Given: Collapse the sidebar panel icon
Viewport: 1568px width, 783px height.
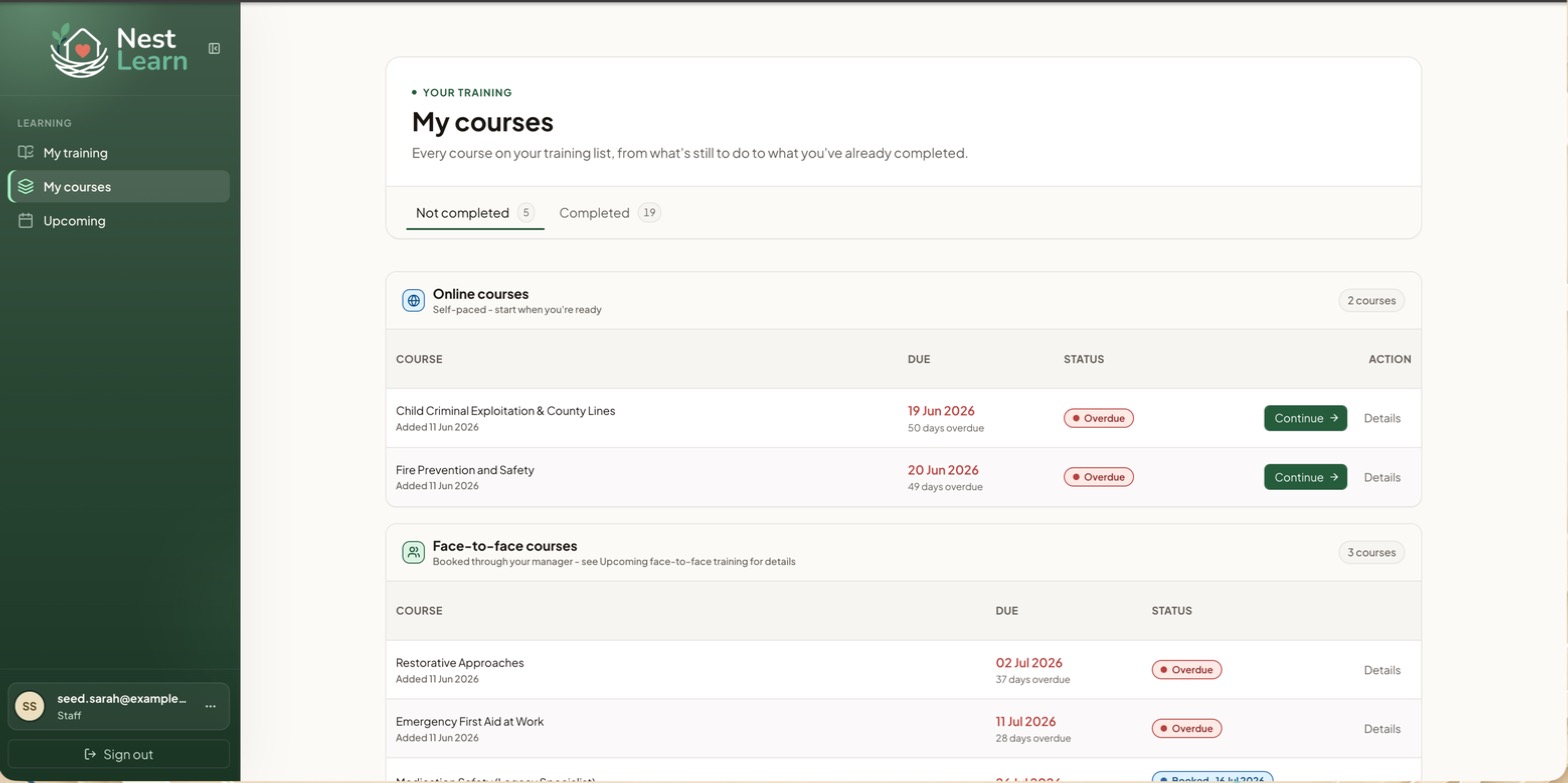Looking at the screenshot, I should (214, 48).
